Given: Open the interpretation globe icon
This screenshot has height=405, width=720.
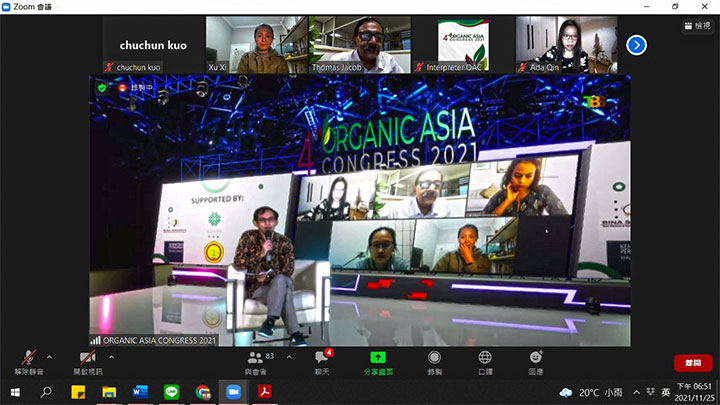Looking at the screenshot, I should tap(485, 362).
